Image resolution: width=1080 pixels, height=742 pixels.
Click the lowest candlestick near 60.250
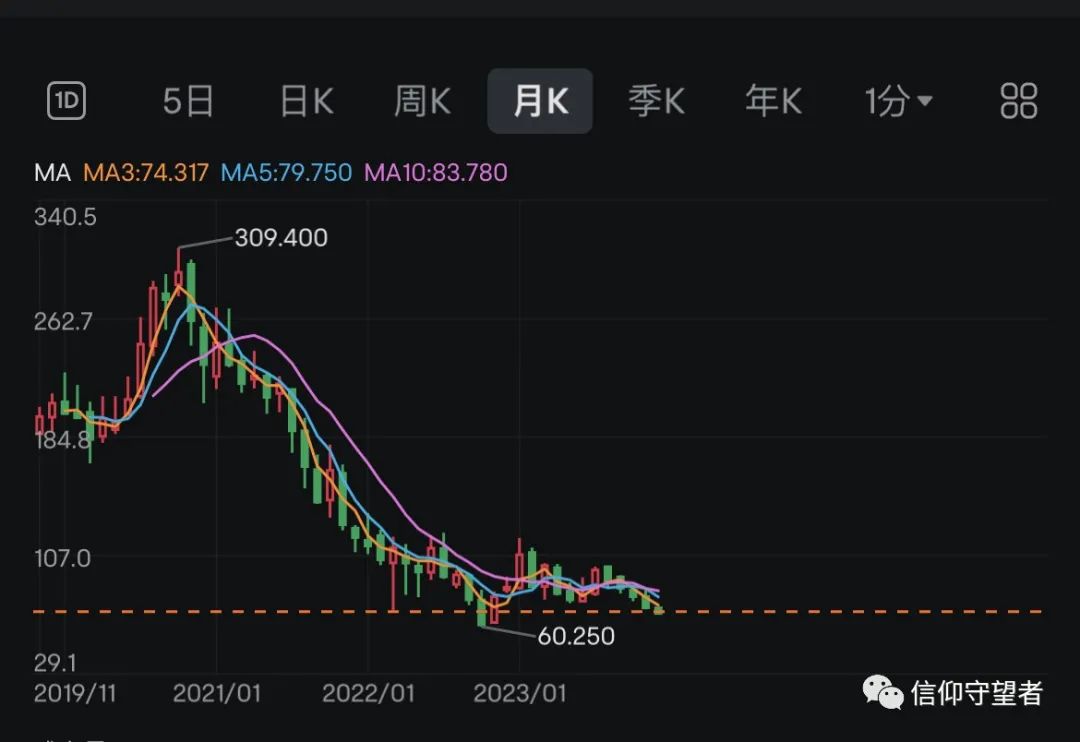pos(481,612)
